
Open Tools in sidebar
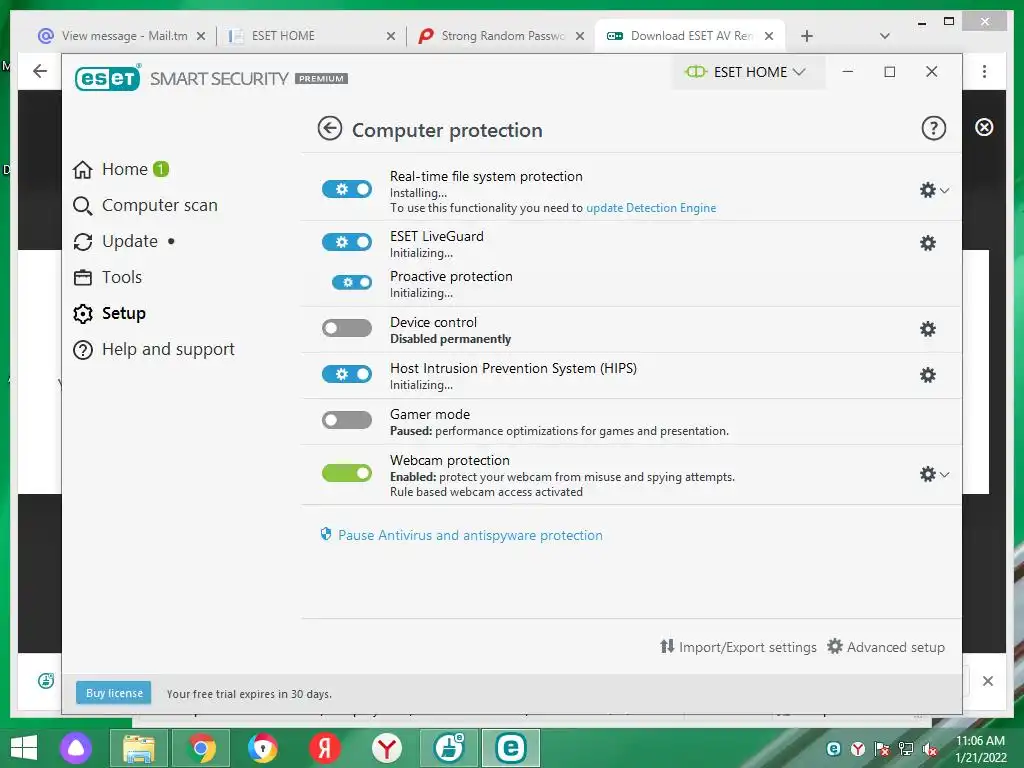pos(108,277)
